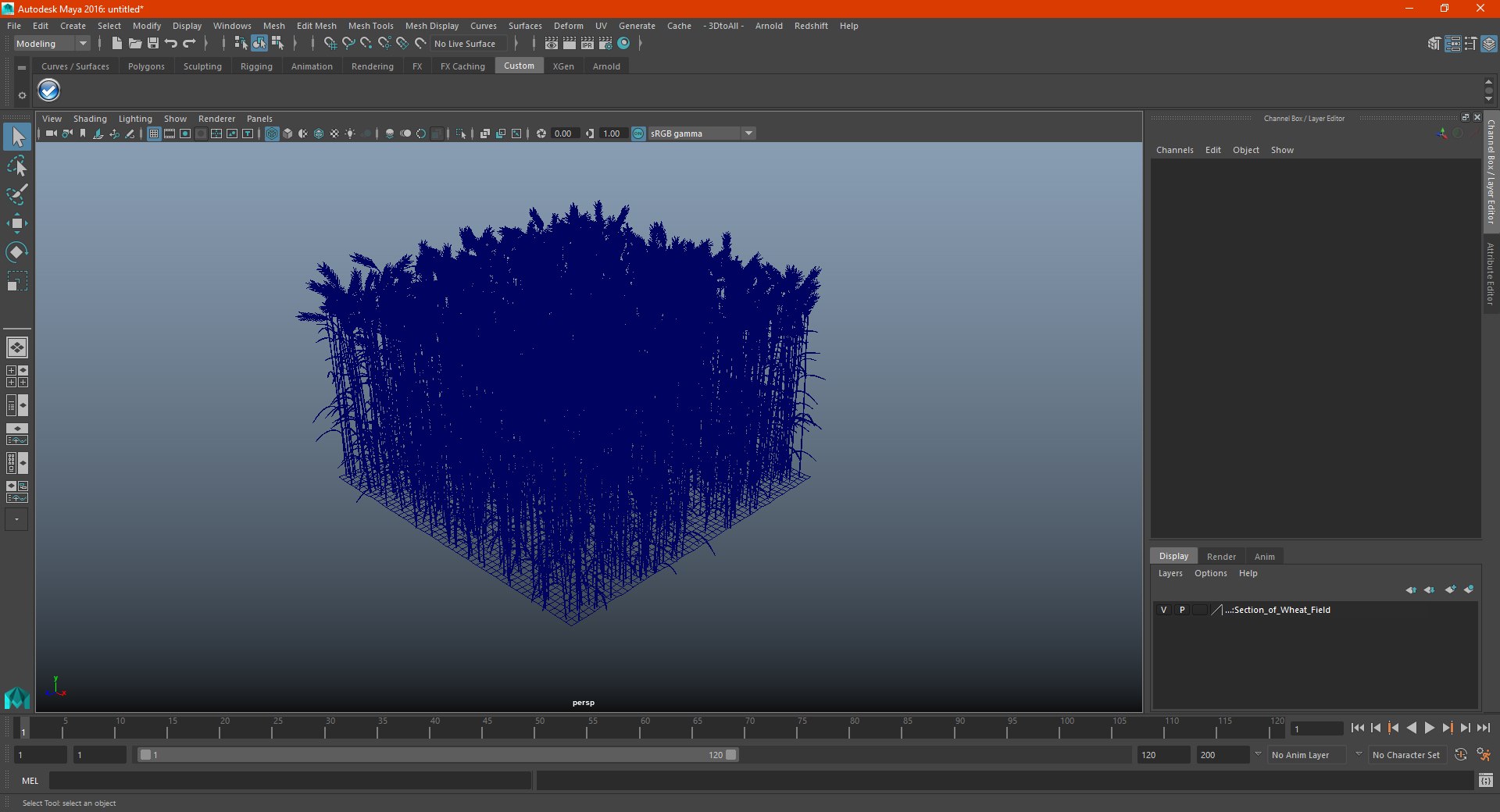The image size is (1500, 812).
Task: Choose the Move tool in the toolbox
Action: tap(17, 223)
